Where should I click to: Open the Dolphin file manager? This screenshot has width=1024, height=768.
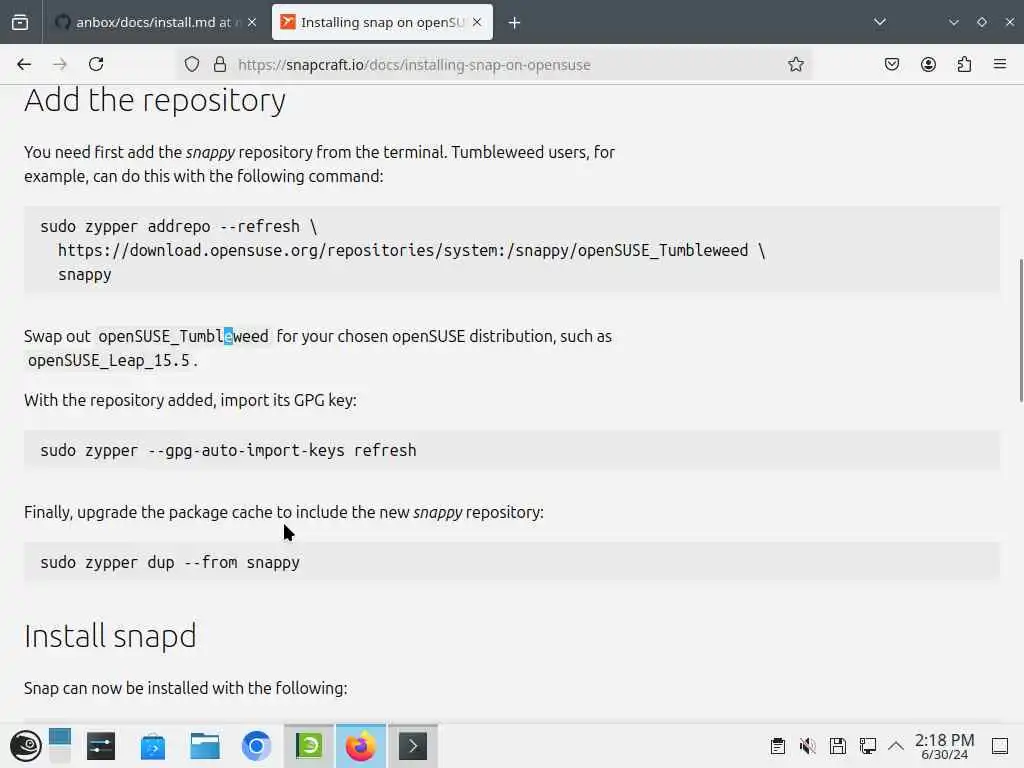pyautogui.click(x=205, y=746)
